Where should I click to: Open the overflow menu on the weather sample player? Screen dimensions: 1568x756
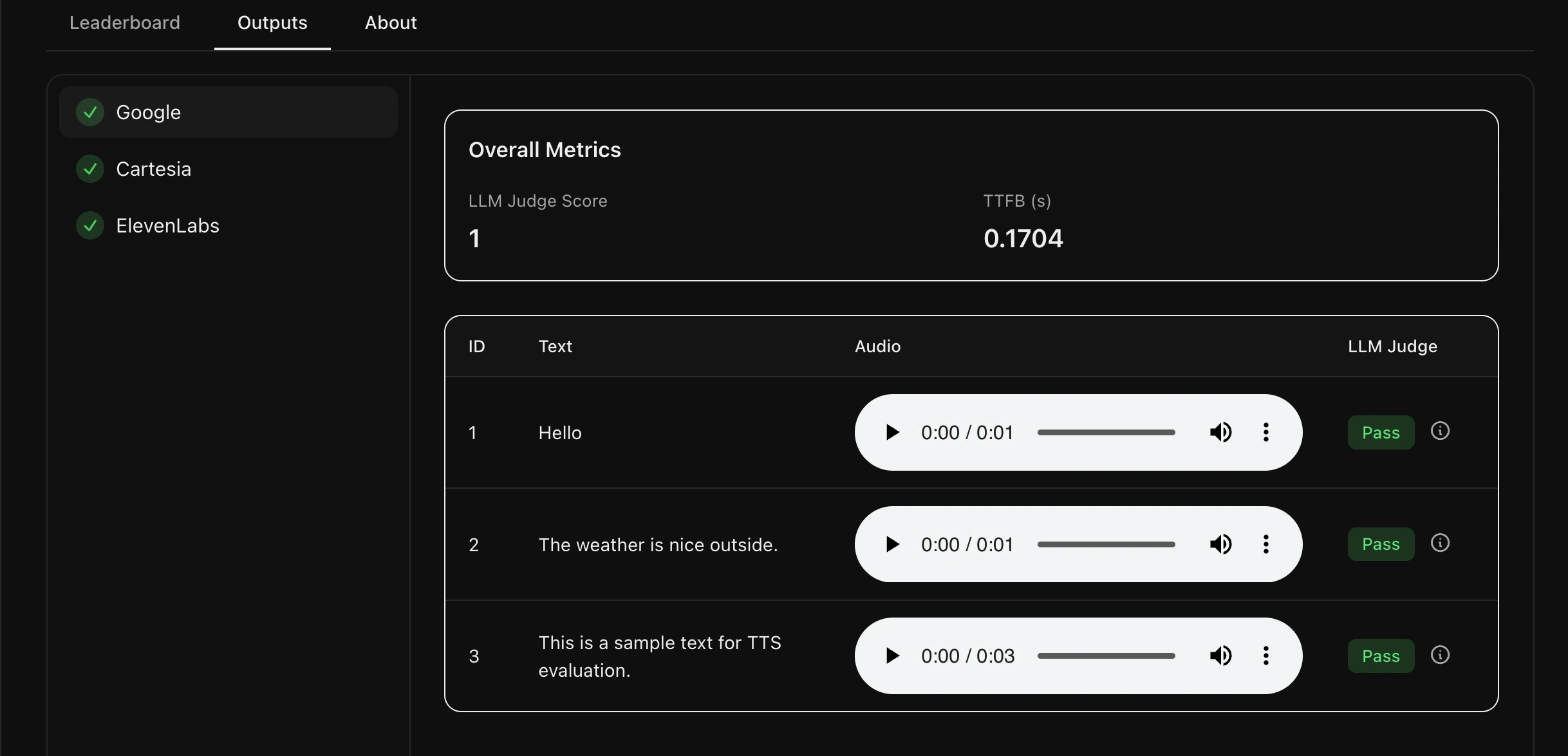(x=1265, y=544)
